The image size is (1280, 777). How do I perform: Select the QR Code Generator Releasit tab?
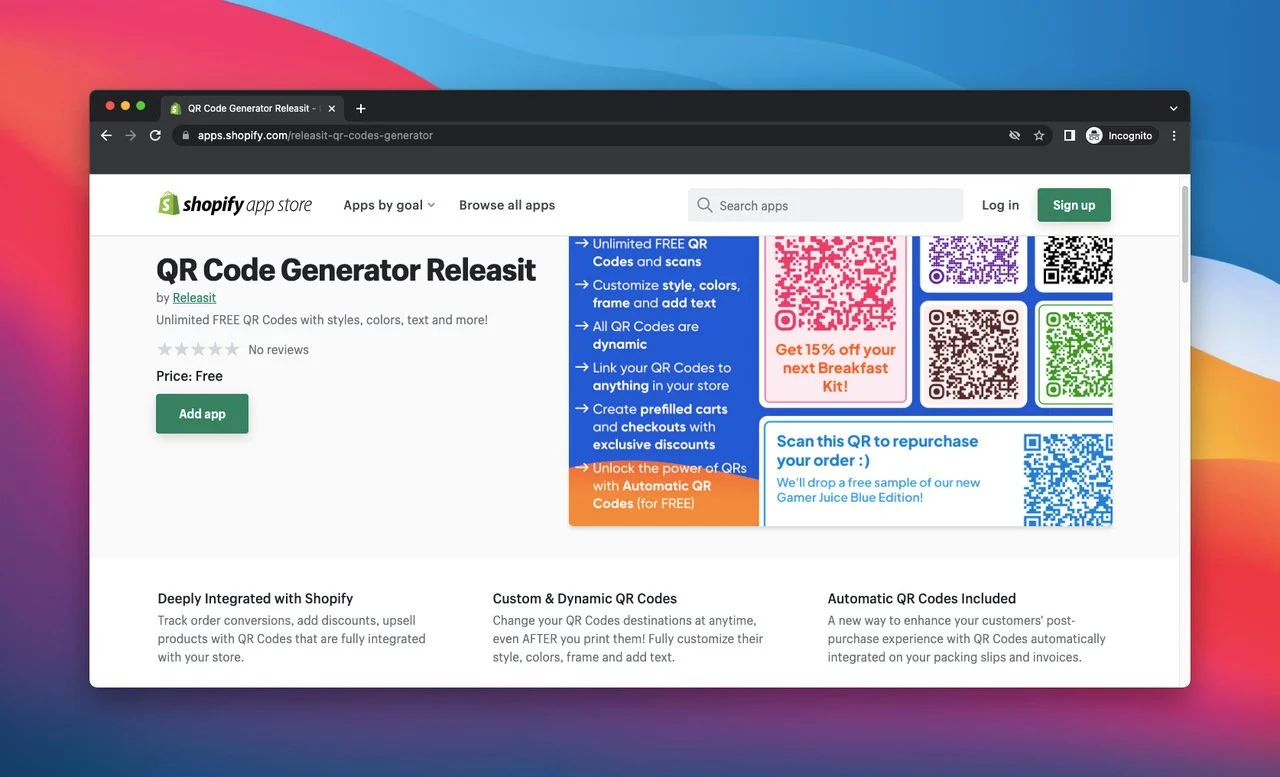(x=252, y=108)
